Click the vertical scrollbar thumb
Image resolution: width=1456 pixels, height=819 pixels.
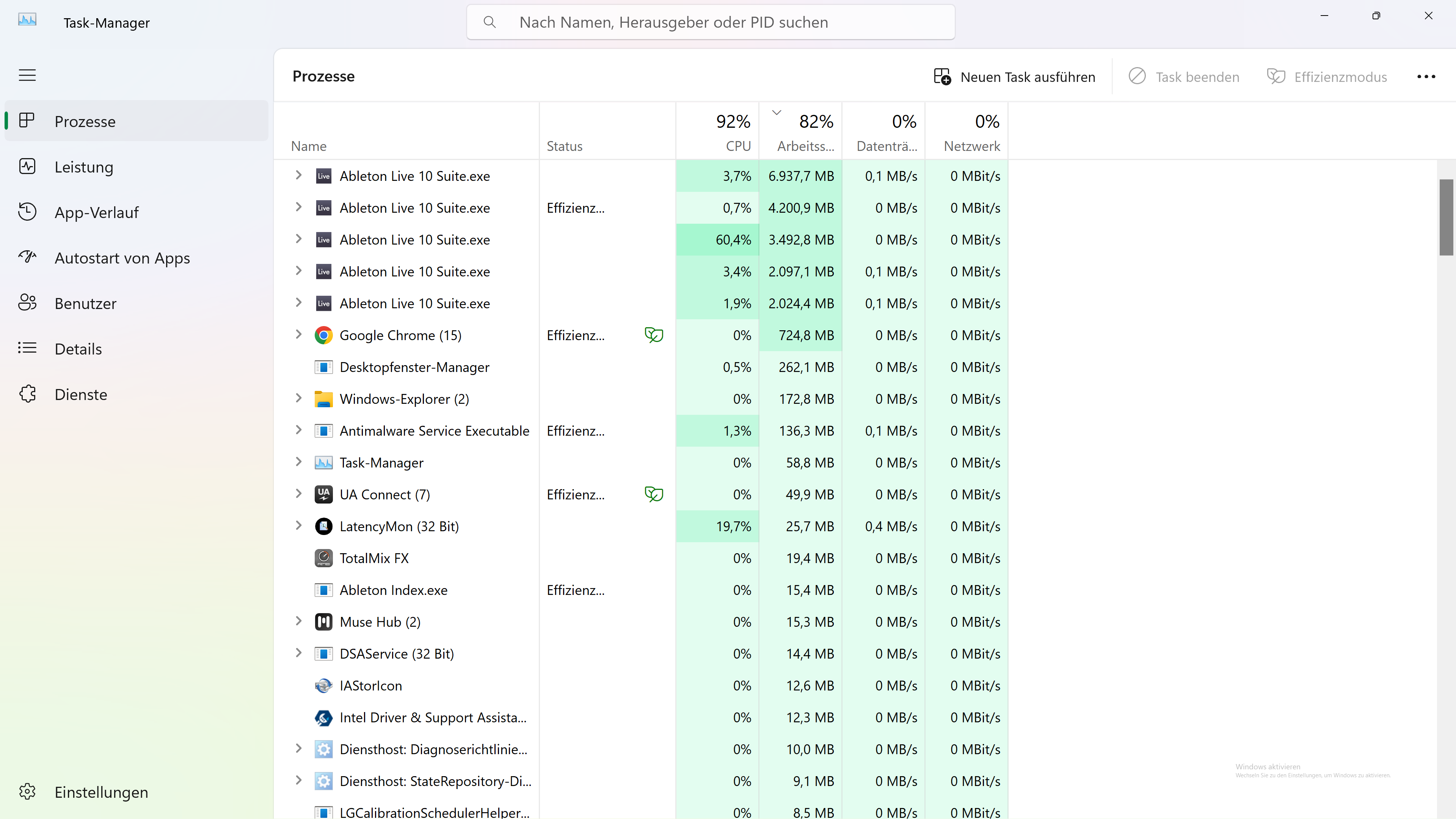point(1446,217)
